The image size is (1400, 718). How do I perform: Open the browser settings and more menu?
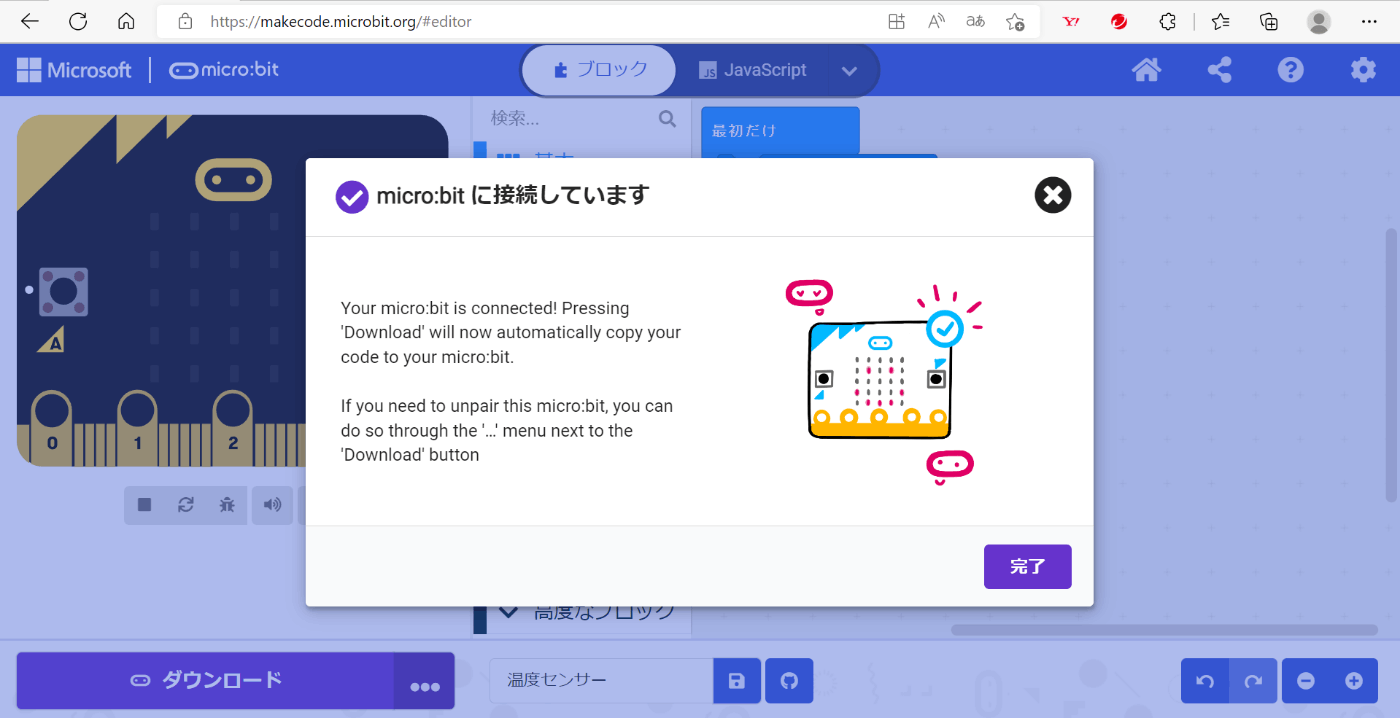click(x=1369, y=21)
